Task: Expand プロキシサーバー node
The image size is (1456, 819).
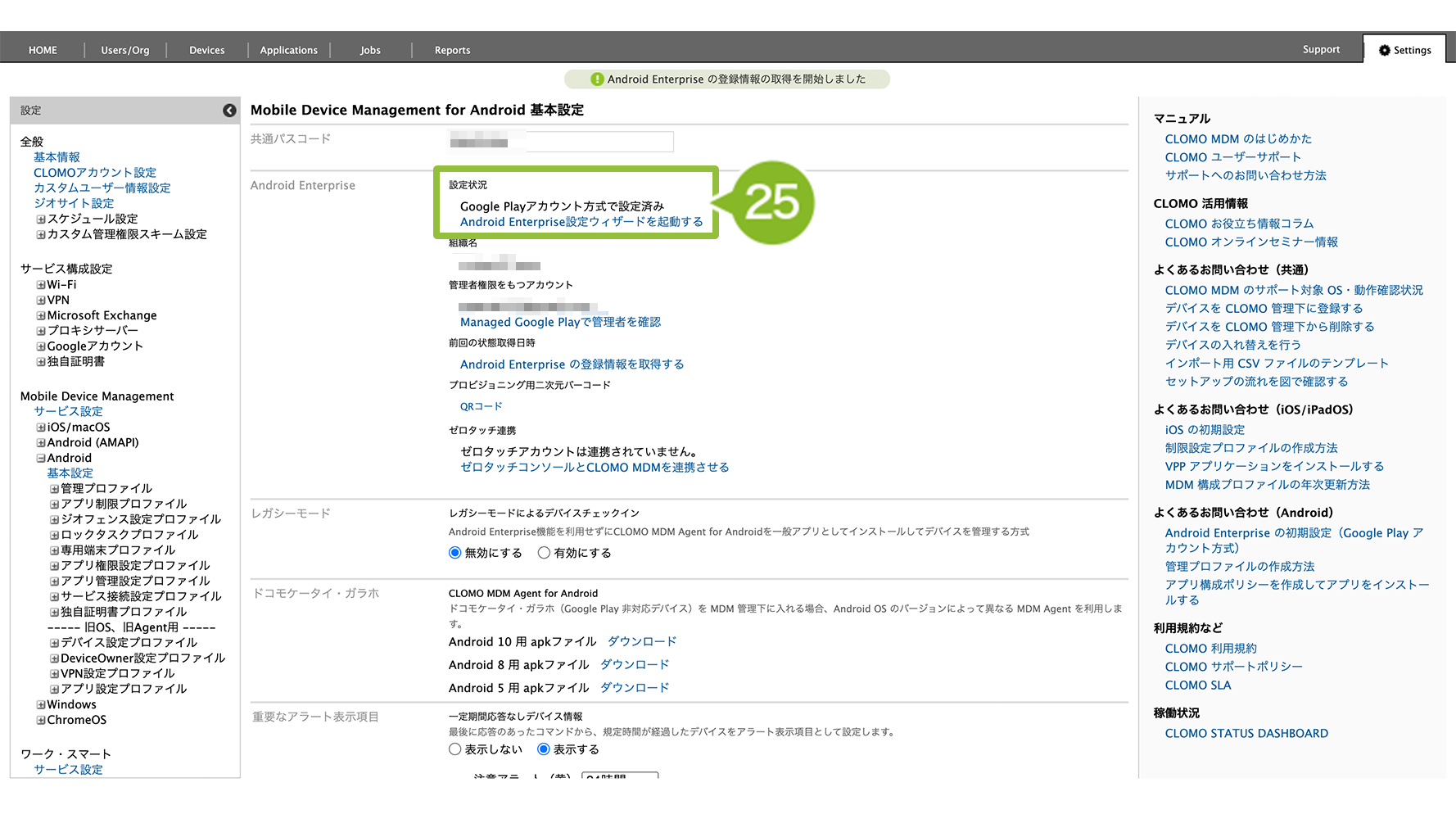Action: 41,331
